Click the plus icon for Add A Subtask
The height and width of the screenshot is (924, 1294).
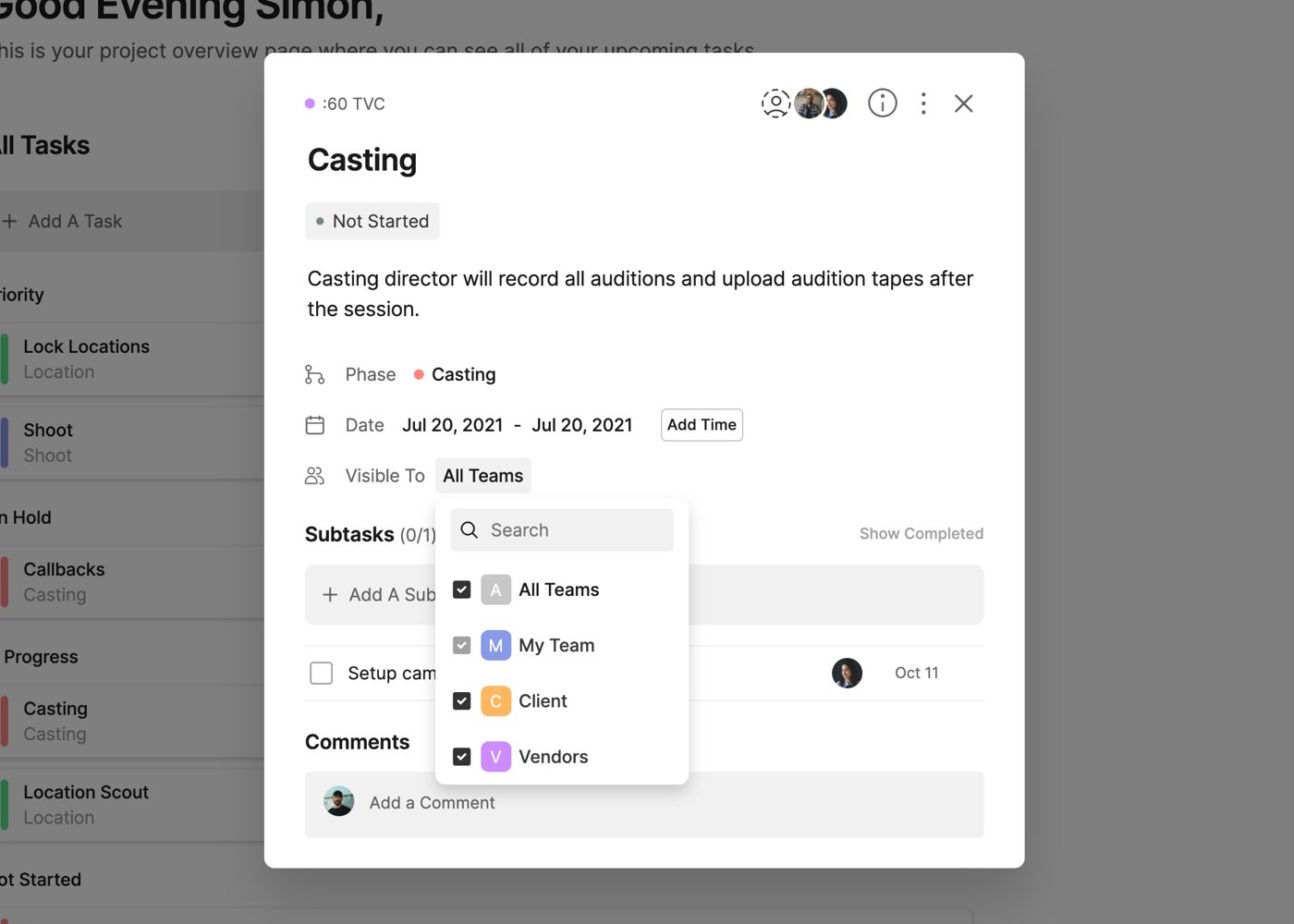330,595
